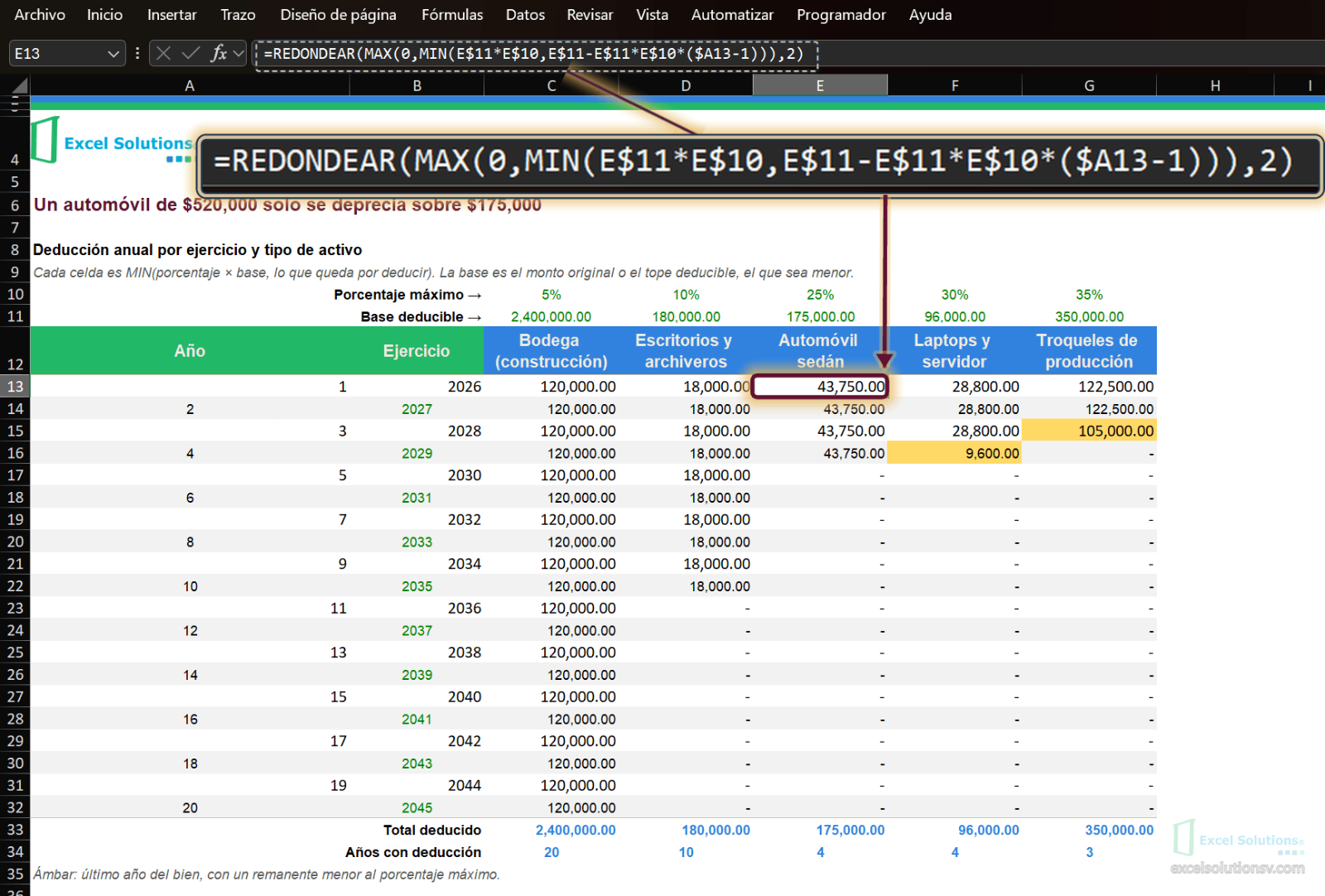Open the Programador tab
Viewport: 1325px width, 896px height.
coord(841,15)
